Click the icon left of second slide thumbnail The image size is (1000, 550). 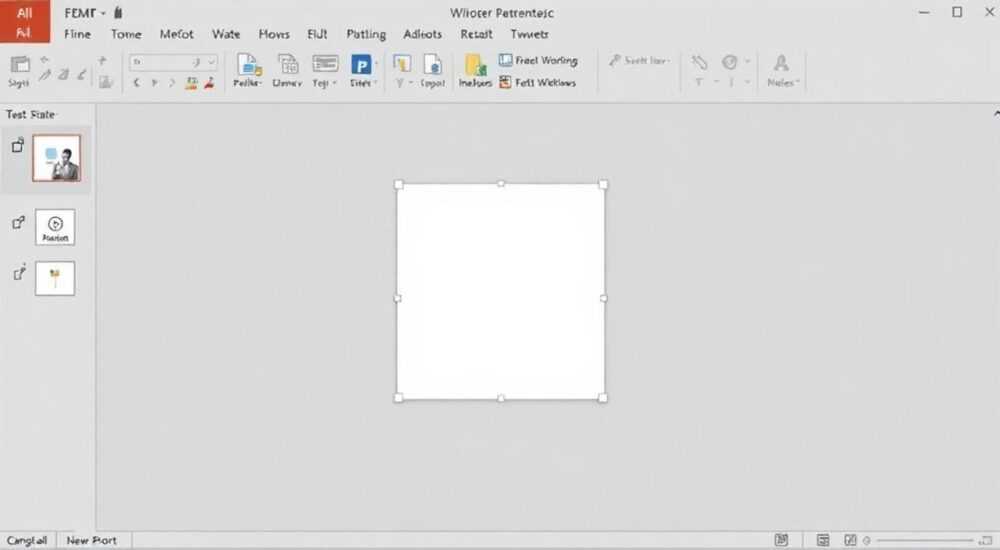18,222
